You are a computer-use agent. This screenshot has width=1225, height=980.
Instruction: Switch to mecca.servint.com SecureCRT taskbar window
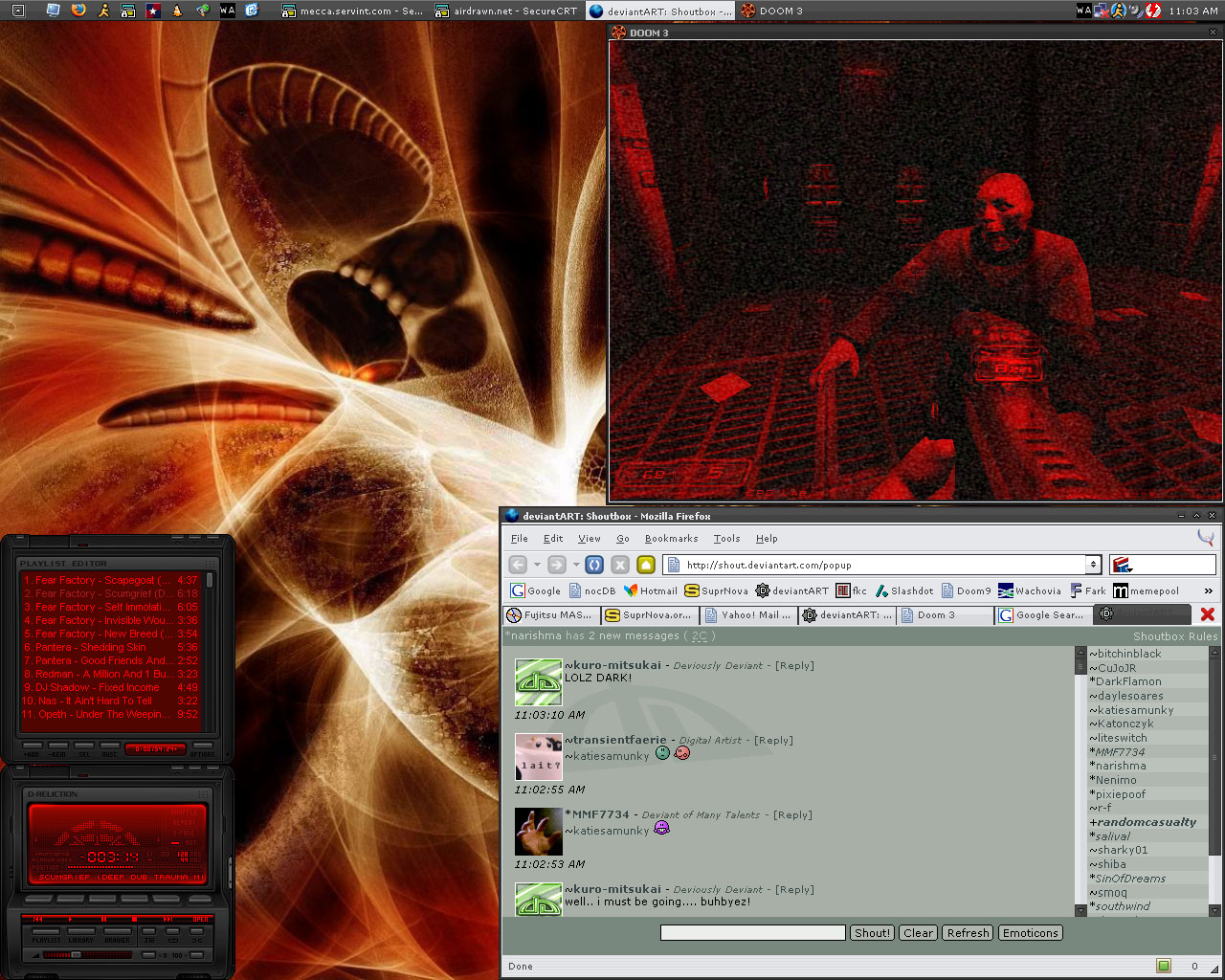[x=352, y=11]
